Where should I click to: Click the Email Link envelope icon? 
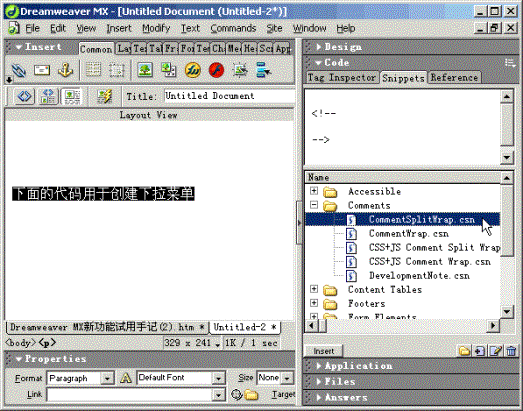click(x=42, y=70)
